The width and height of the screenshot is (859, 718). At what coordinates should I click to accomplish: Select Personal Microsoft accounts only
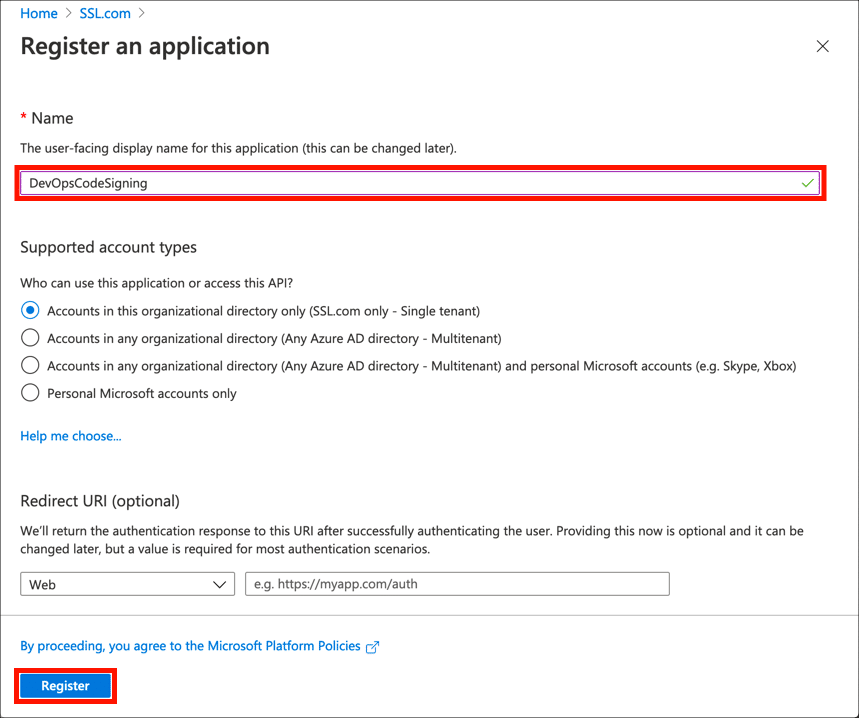pos(30,393)
